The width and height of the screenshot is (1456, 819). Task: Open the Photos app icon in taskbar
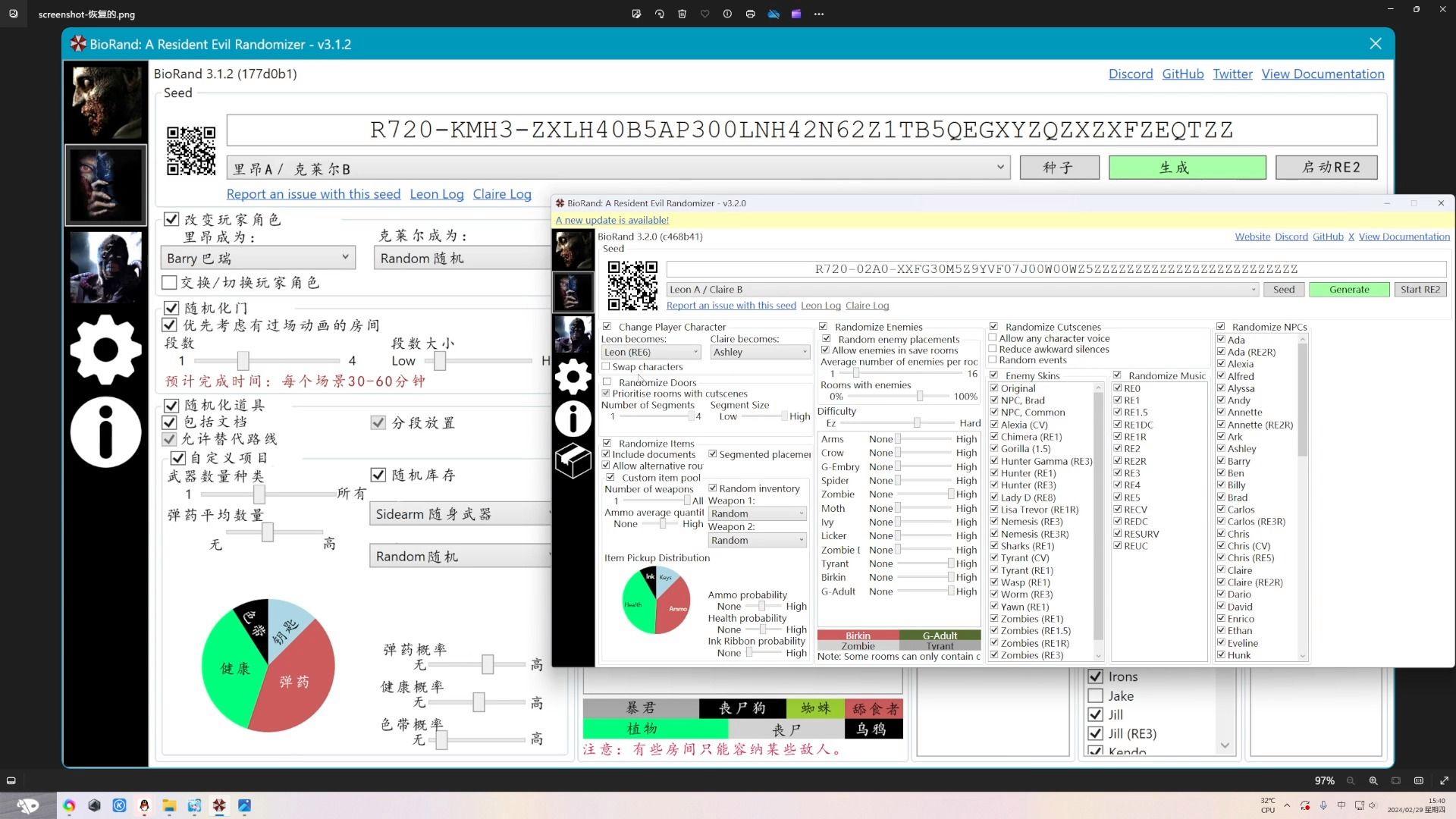point(244,805)
